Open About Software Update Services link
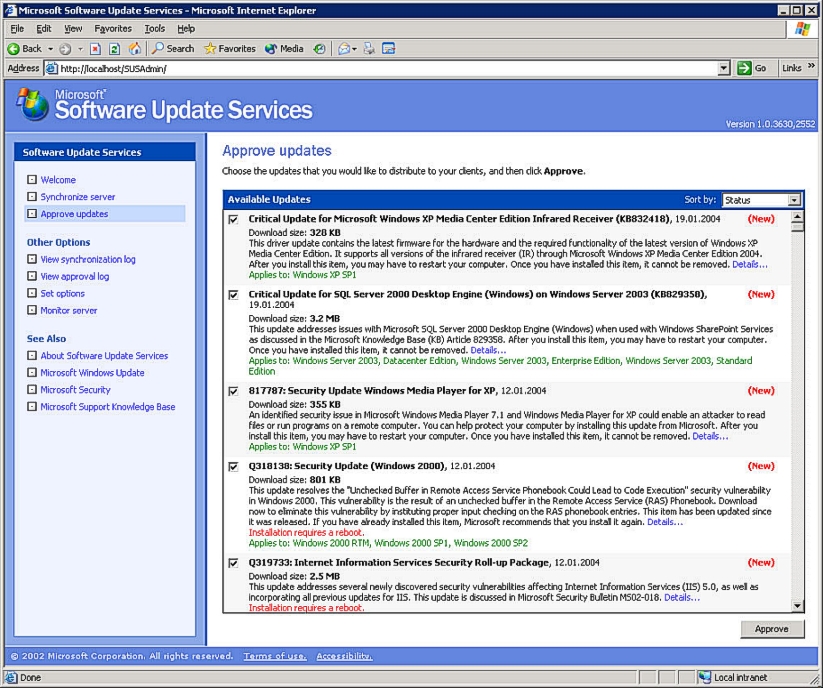 pyautogui.click(x=104, y=356)
